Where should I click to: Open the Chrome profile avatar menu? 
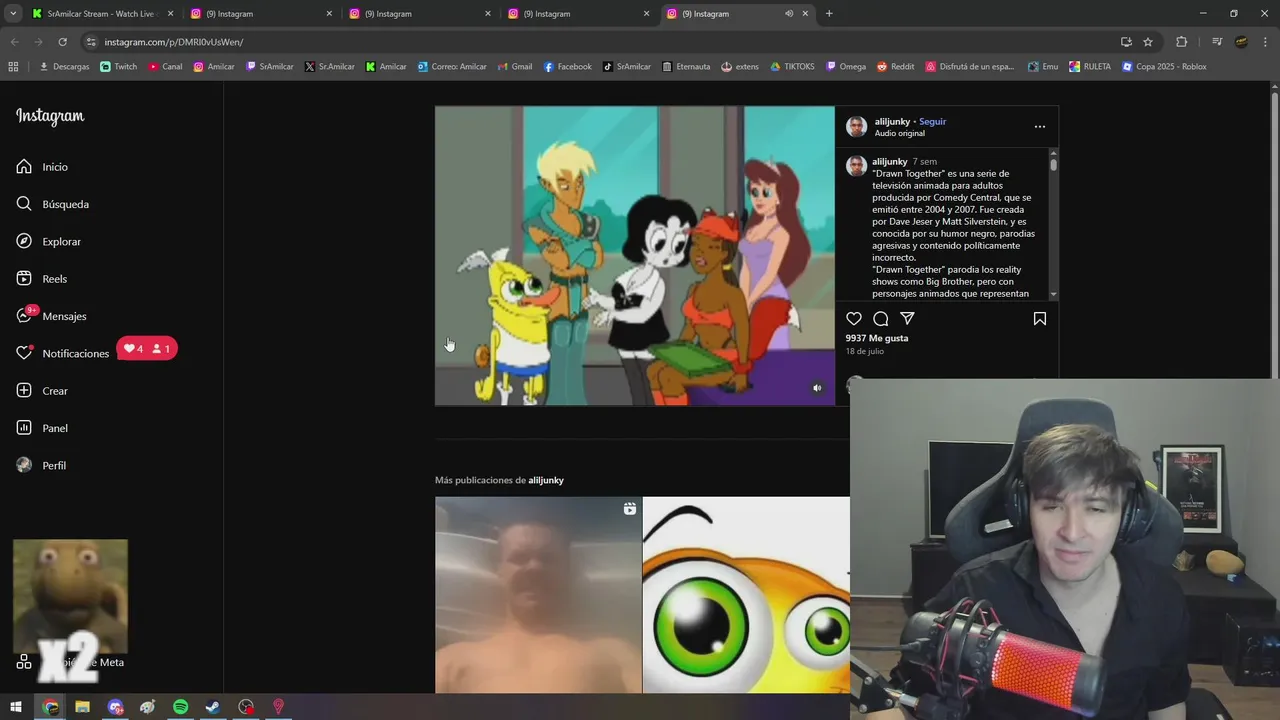1241,42
